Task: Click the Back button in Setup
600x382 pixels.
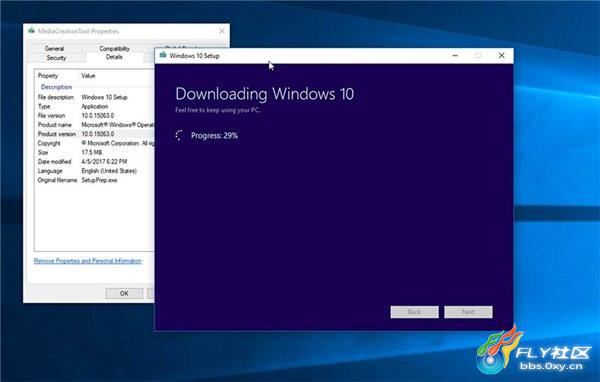Action: click(414, 312)
